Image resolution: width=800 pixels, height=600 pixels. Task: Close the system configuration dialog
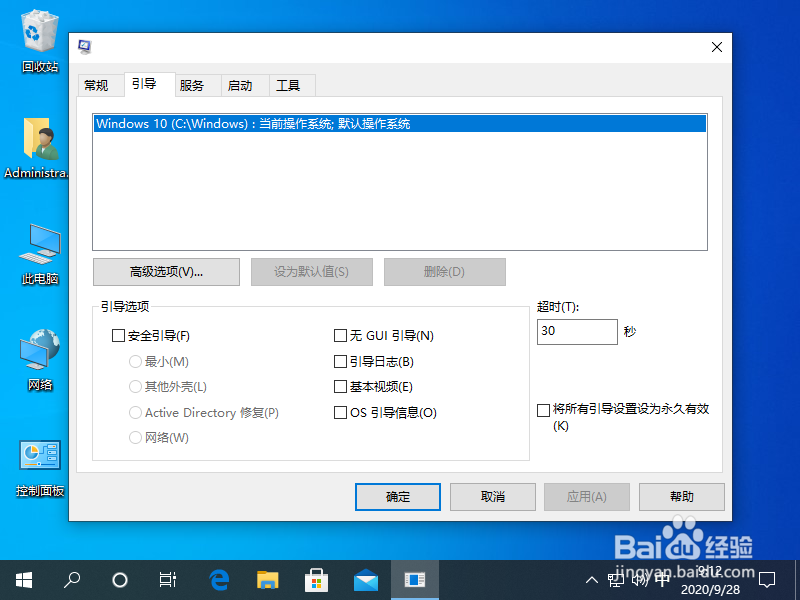(x=717, y=47)
